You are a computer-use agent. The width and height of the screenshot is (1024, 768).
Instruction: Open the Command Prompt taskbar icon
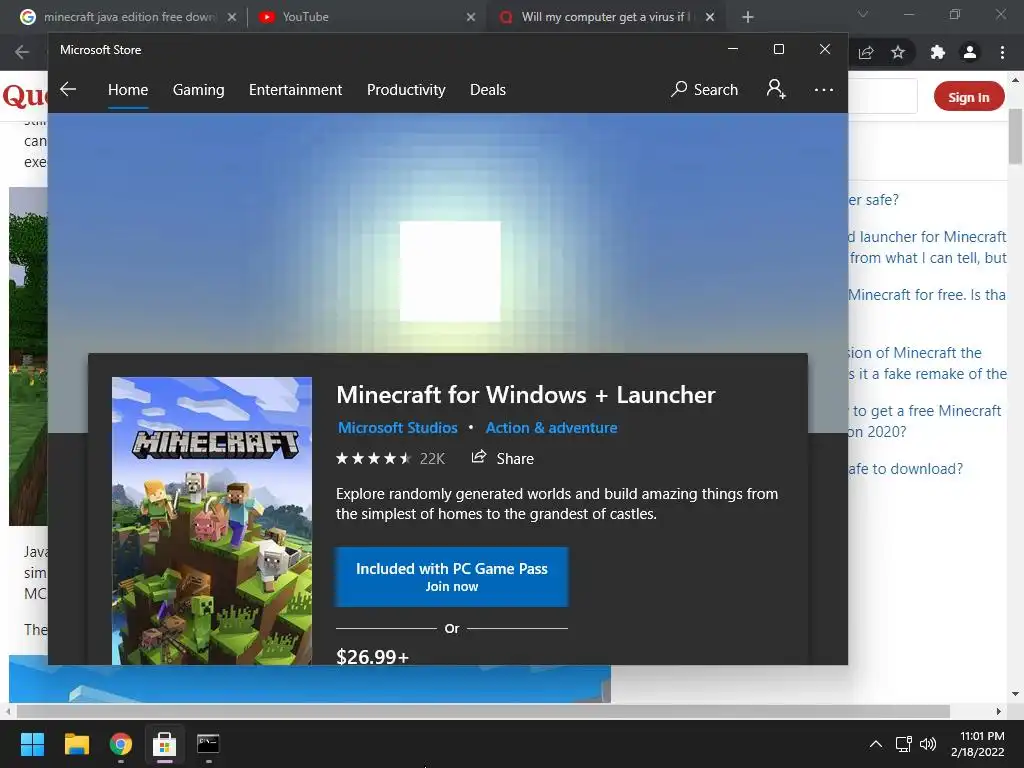[208, 744]
